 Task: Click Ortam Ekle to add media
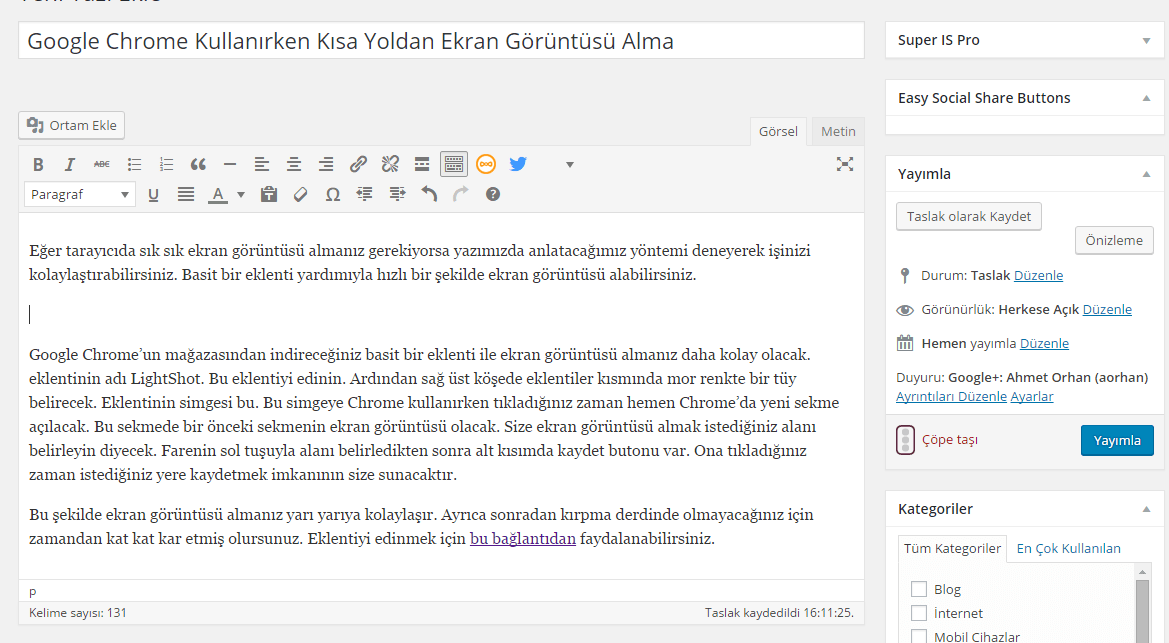pyautogui.click(x=72, y=125)
